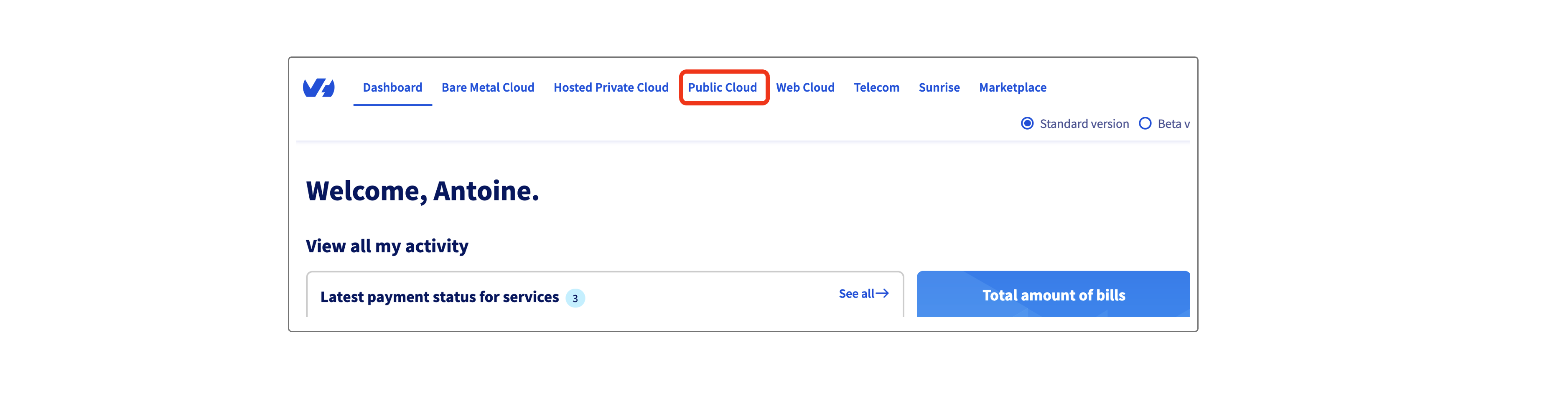Open Hosted Private Cloud tab

[x=611, y=88]
